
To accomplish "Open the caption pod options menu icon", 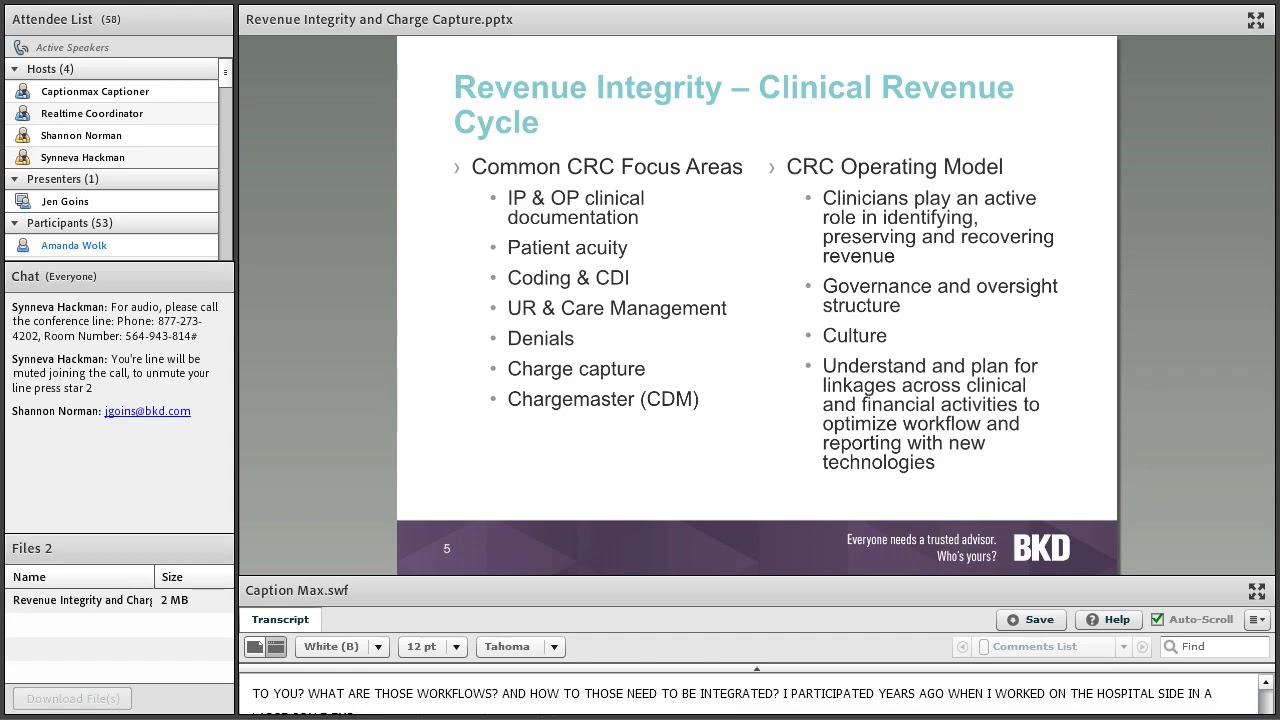I will coord(1257,620).
